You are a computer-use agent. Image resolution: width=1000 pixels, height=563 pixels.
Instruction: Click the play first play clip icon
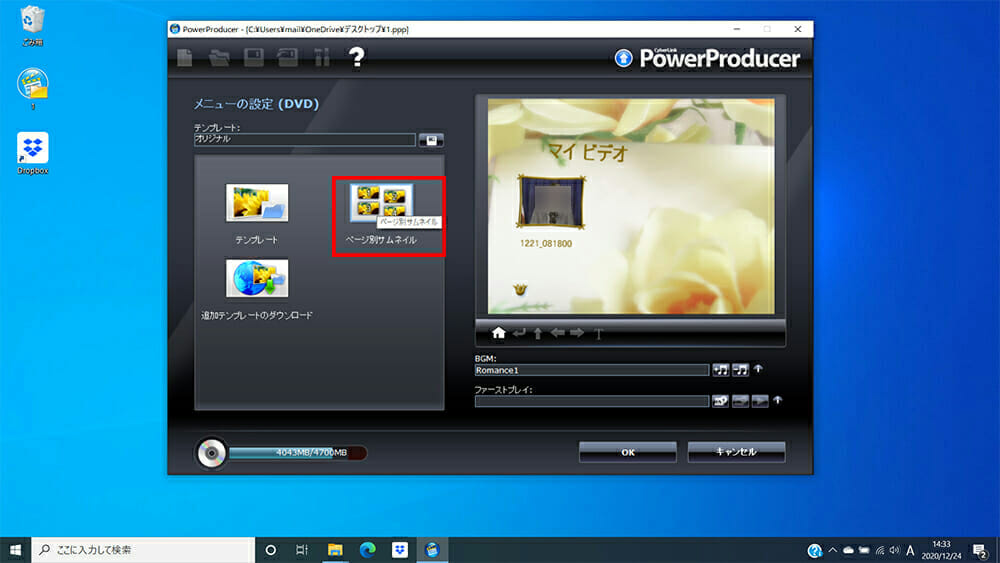click(x=760, y=401)
